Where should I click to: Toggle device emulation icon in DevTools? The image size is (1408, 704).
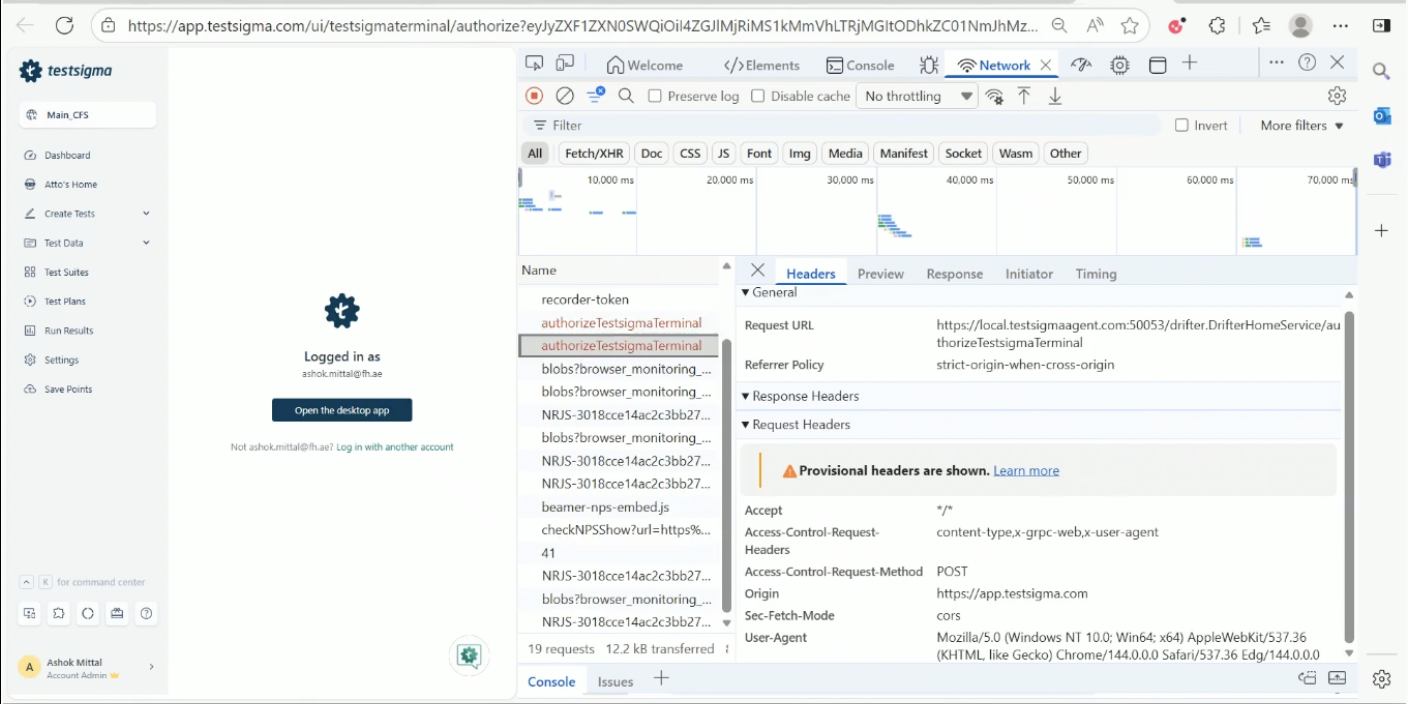[x=565, y=63]
